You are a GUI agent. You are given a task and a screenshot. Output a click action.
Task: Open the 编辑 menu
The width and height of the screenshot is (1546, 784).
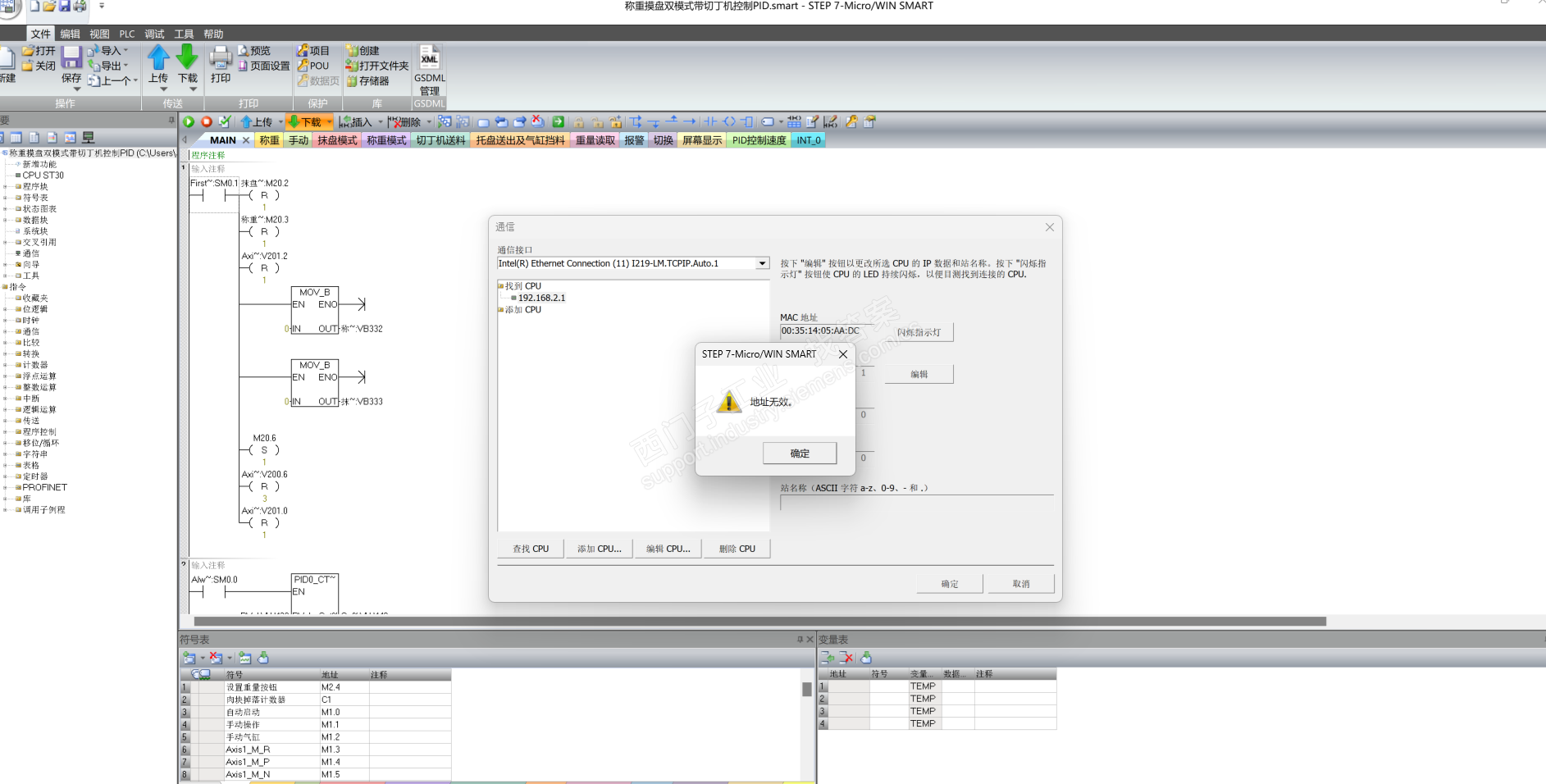(71, 34)
